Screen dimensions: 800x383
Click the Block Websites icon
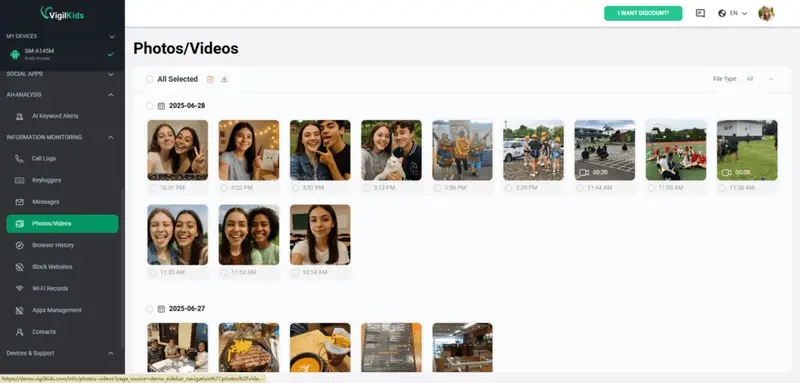click(19, 267)
